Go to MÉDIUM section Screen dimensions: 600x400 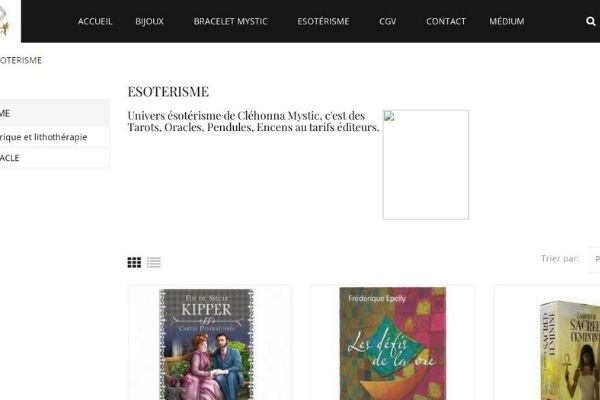pos(507,21)
